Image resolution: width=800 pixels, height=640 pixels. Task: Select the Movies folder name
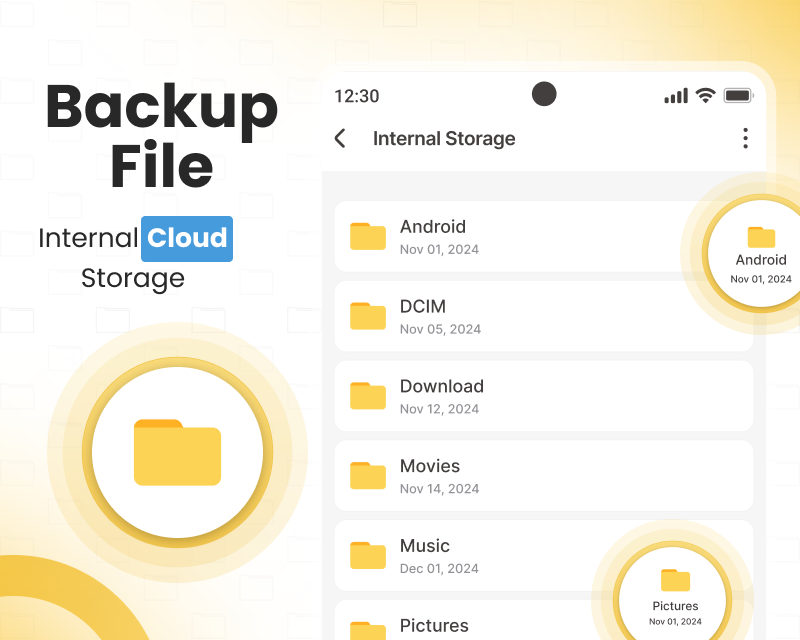(x=430, y=466)
